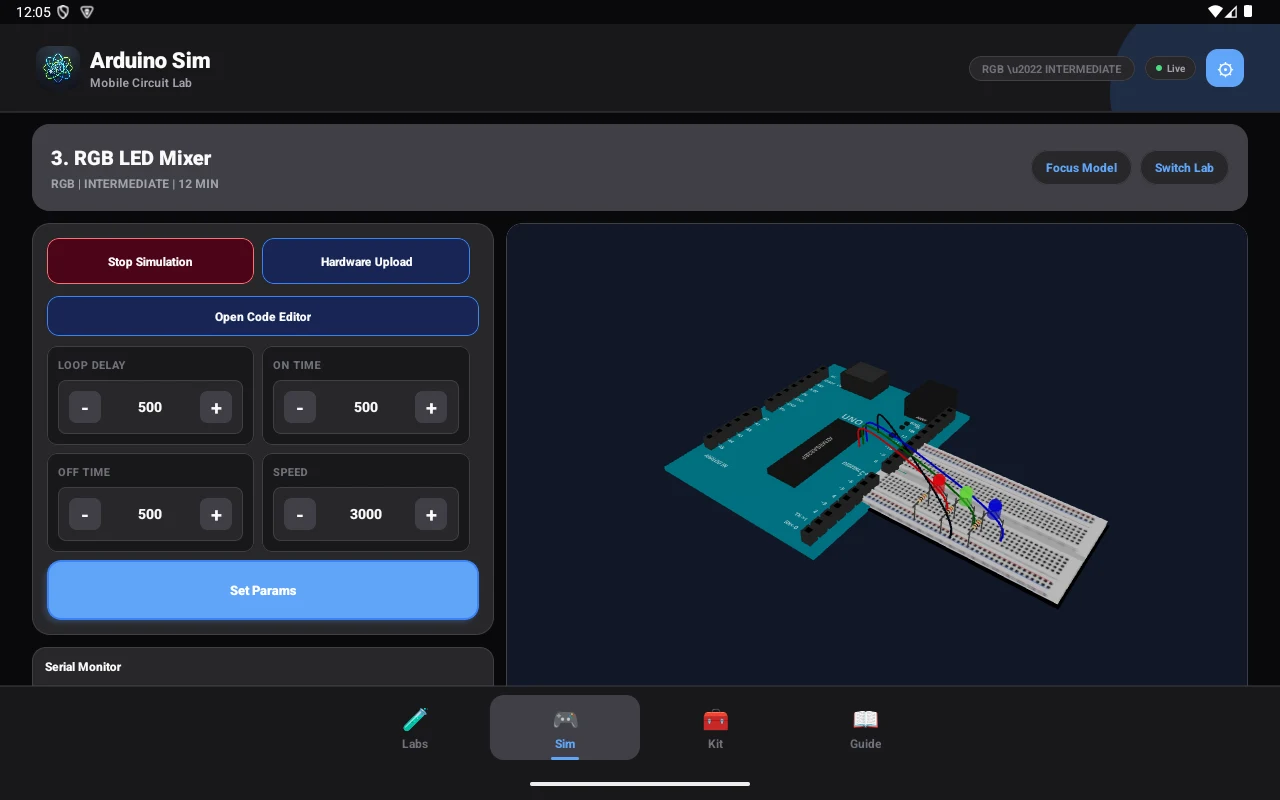Open the Code Editor
Screen dimensions: 1280x800
pyautogui.click(x=263, y=316)
